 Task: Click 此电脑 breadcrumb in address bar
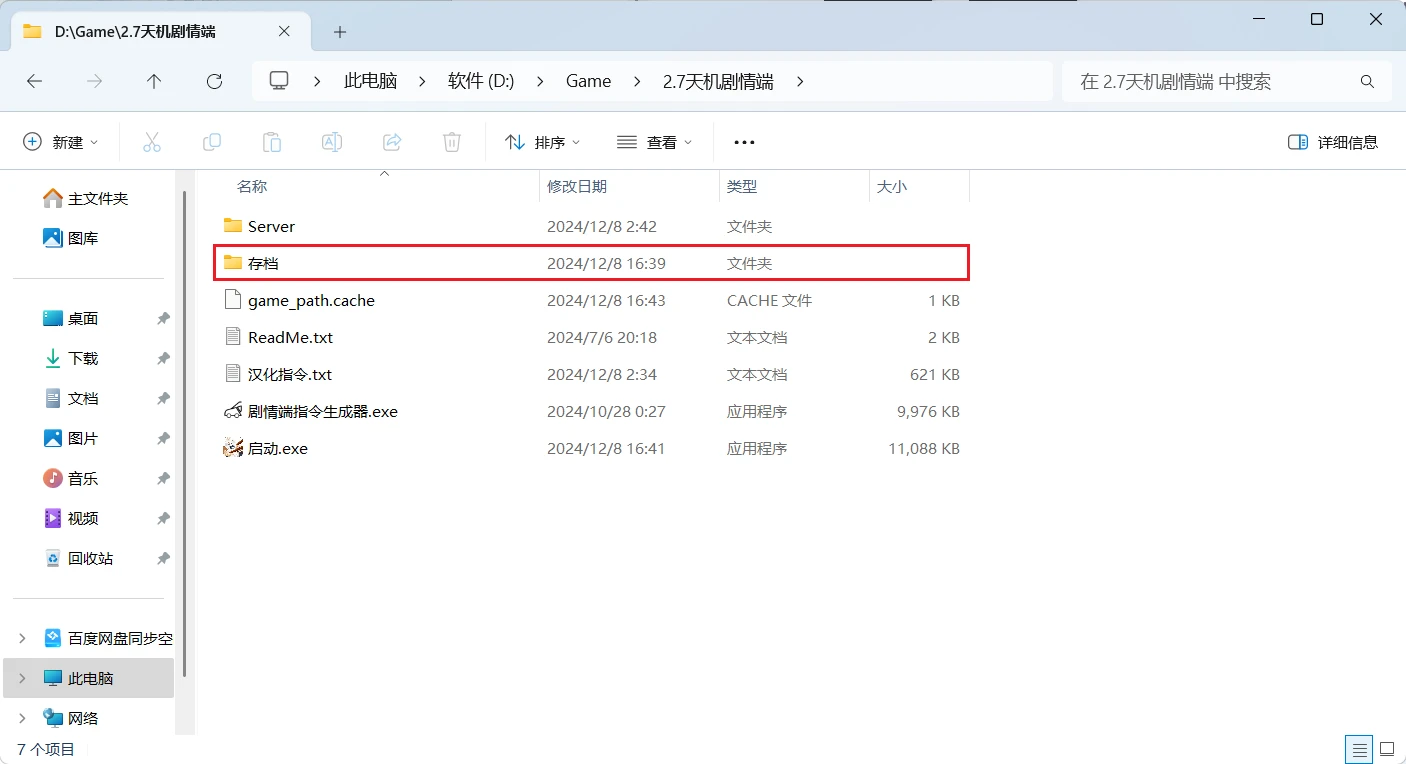[370, 82]
